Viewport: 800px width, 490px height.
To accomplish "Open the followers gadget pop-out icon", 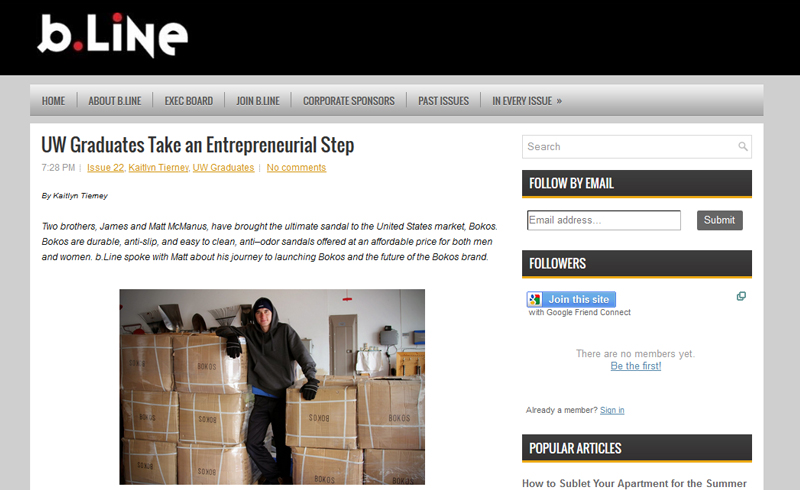I will point(741,296).
